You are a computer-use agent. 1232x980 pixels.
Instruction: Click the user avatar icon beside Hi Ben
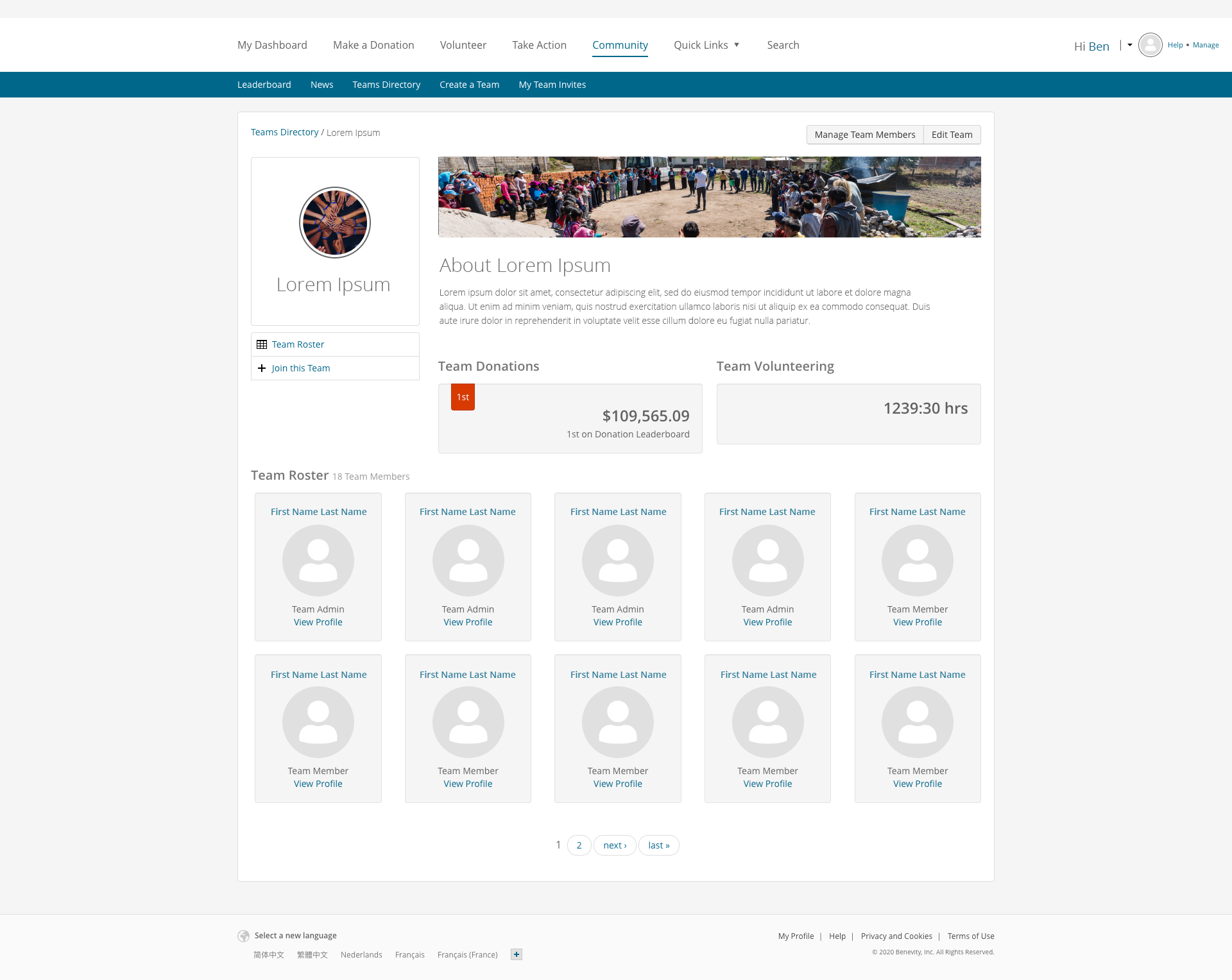point(1150,45)
